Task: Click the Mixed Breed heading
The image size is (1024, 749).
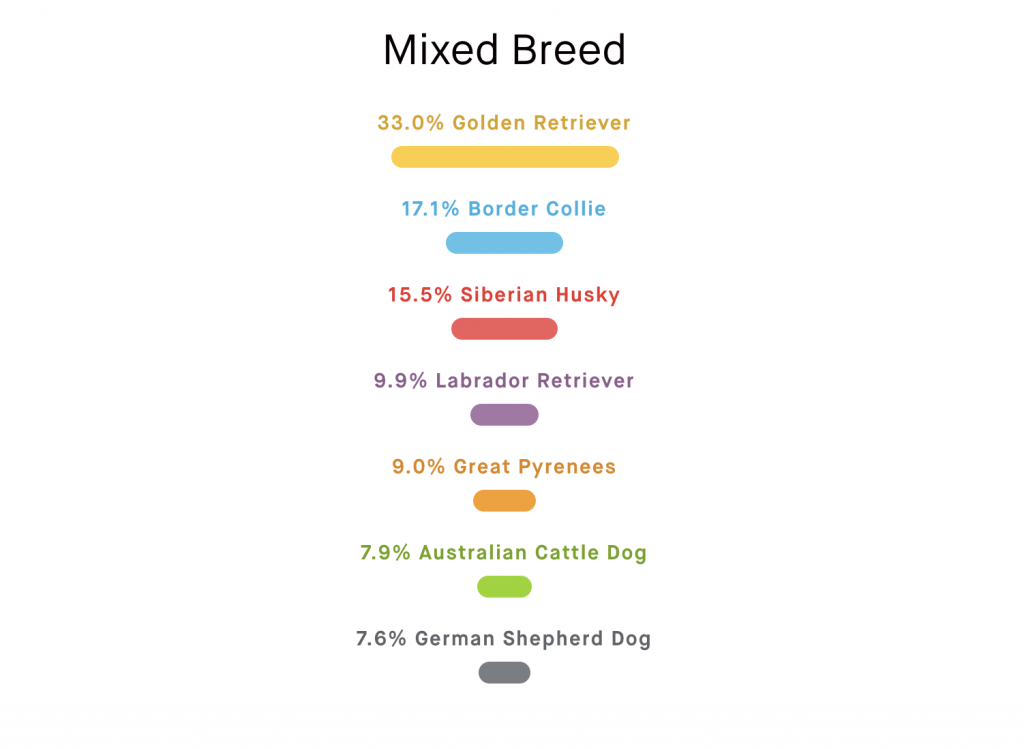Action: tap(504, 50)
